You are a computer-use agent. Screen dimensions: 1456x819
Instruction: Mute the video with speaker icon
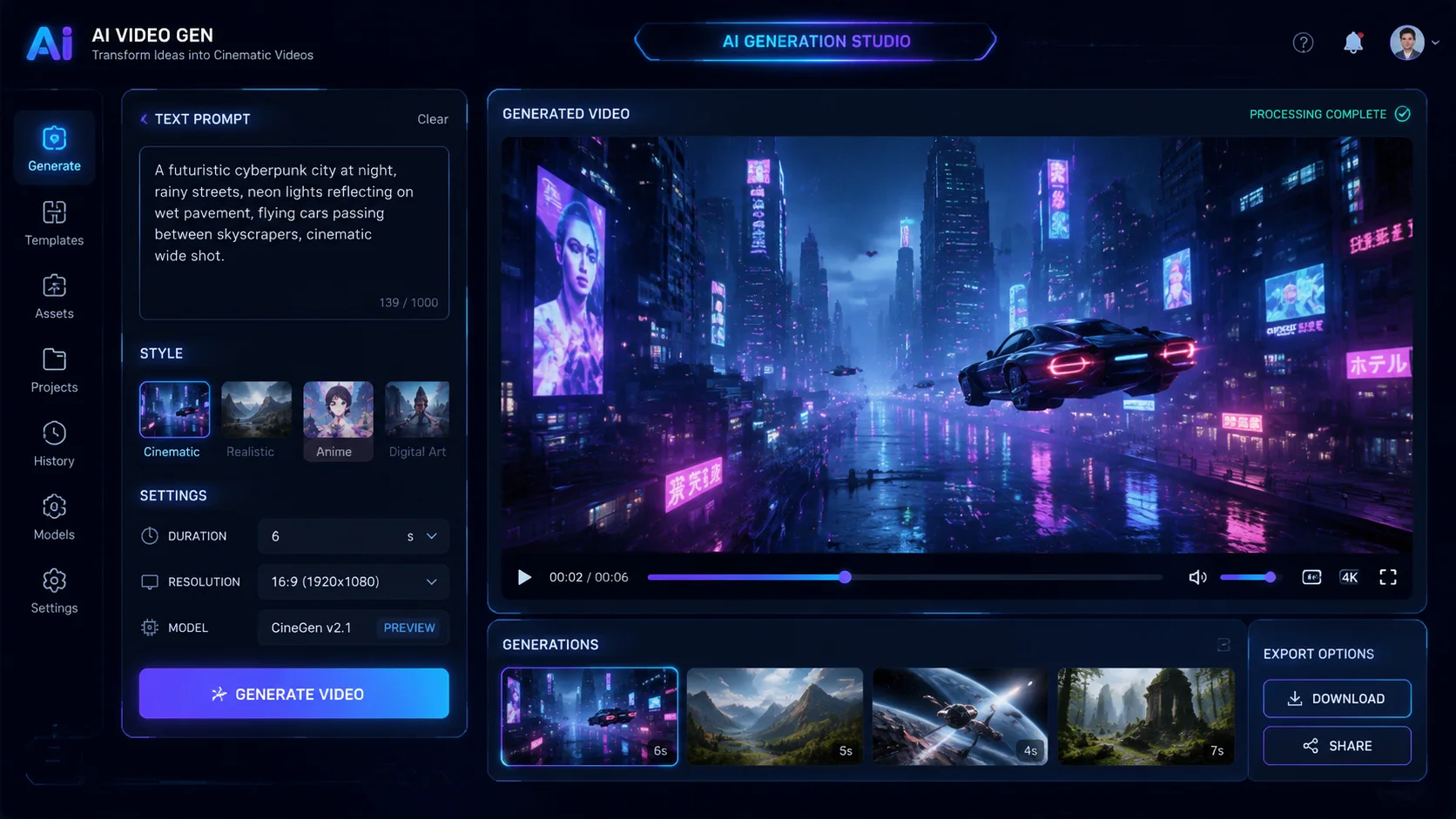(1198, 577)
